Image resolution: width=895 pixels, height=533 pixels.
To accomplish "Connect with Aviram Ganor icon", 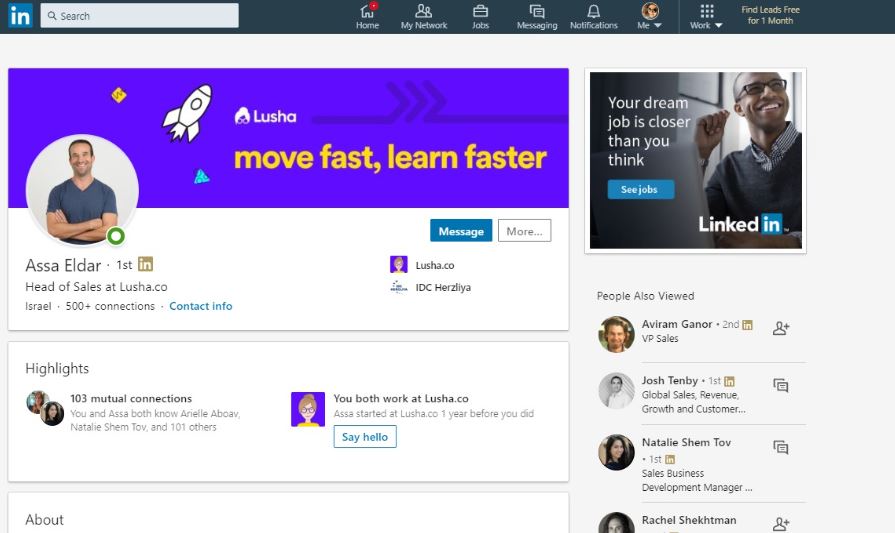I will pos(781,328).
